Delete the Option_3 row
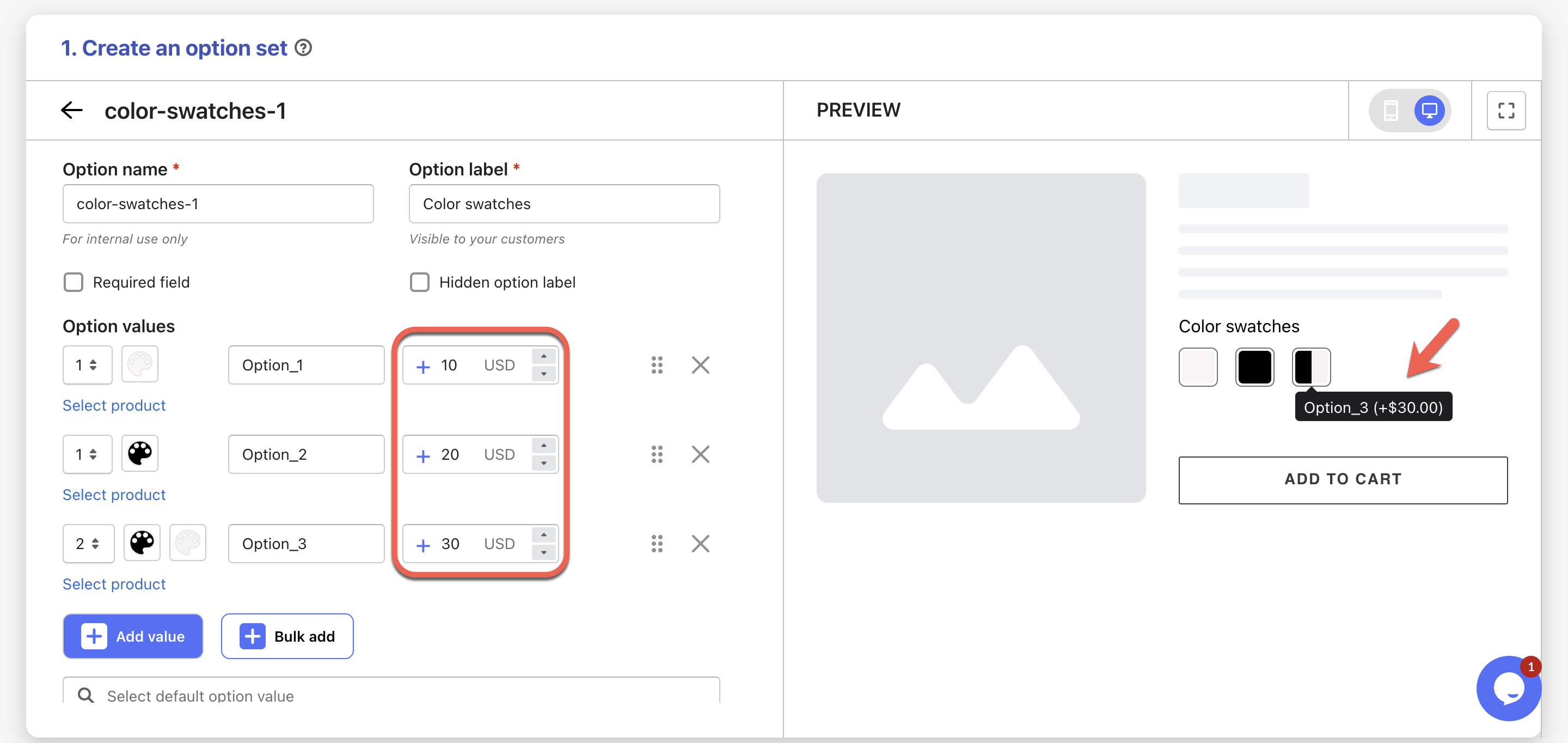The height and width of the screenshot is (743, 1568). pyautogui.click(x=700, y=543)
